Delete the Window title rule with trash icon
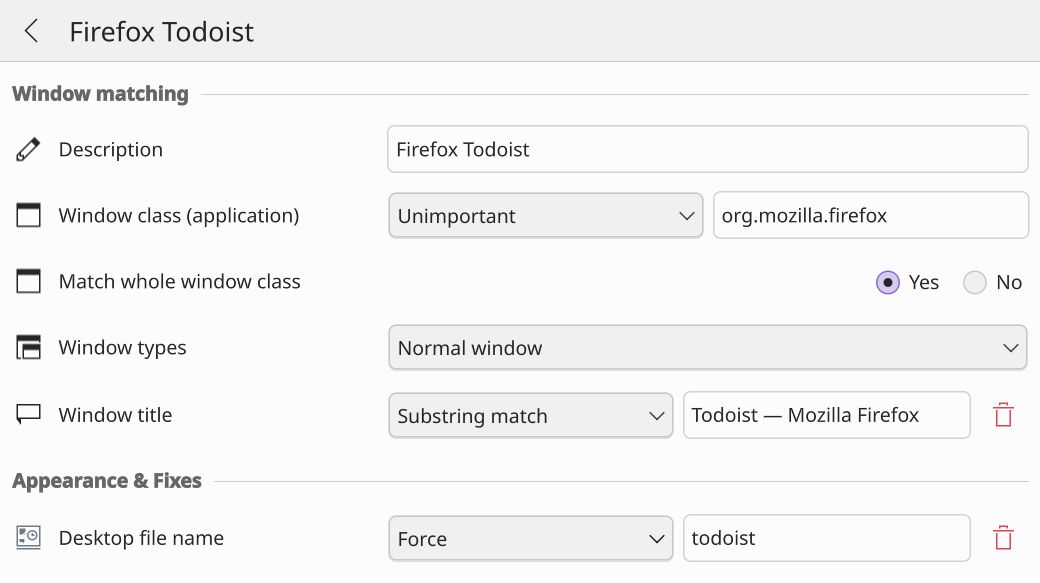 click(1004, 415)
